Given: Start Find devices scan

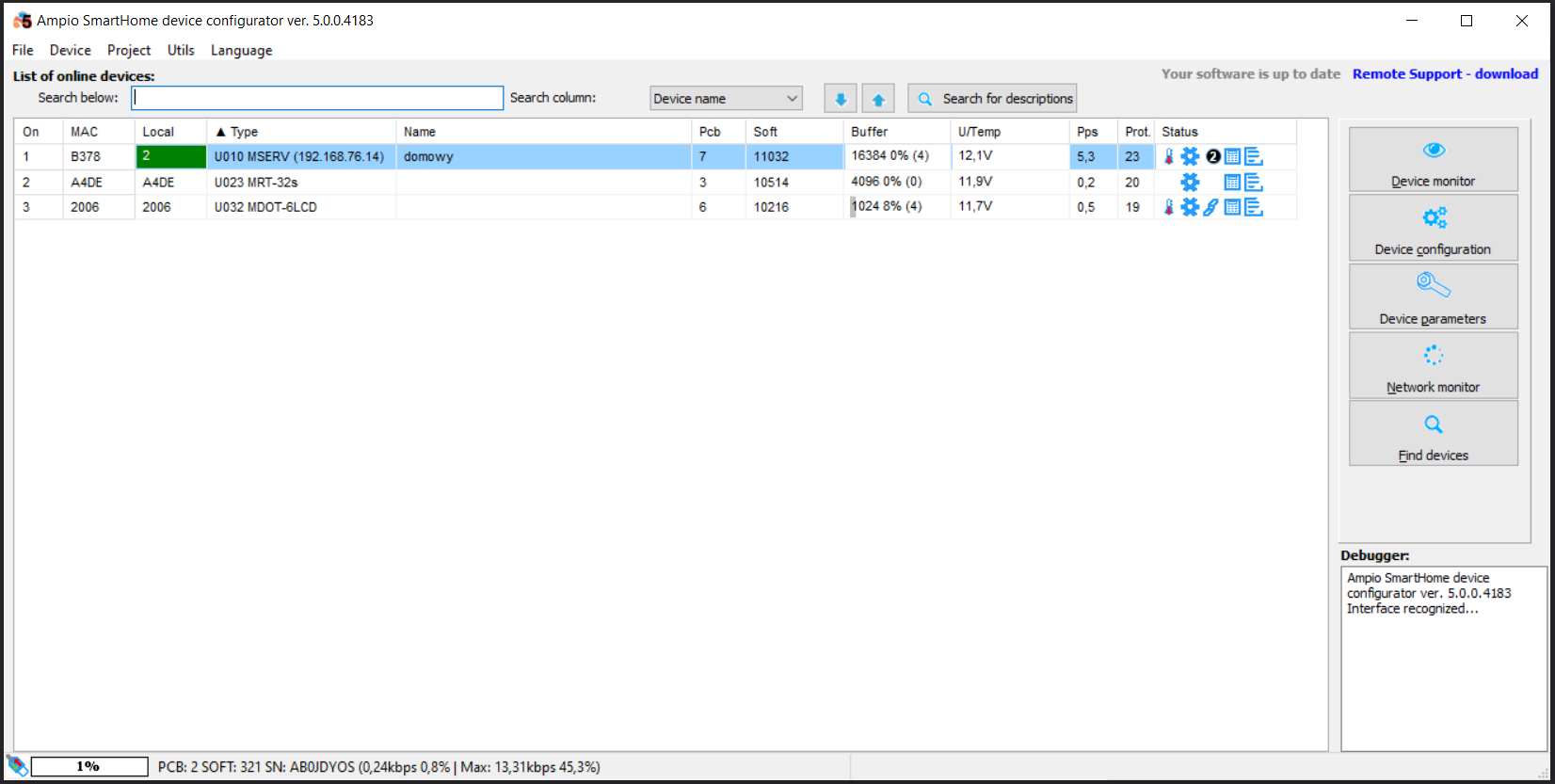Looking at the screenshot, I should point(1434,434).
